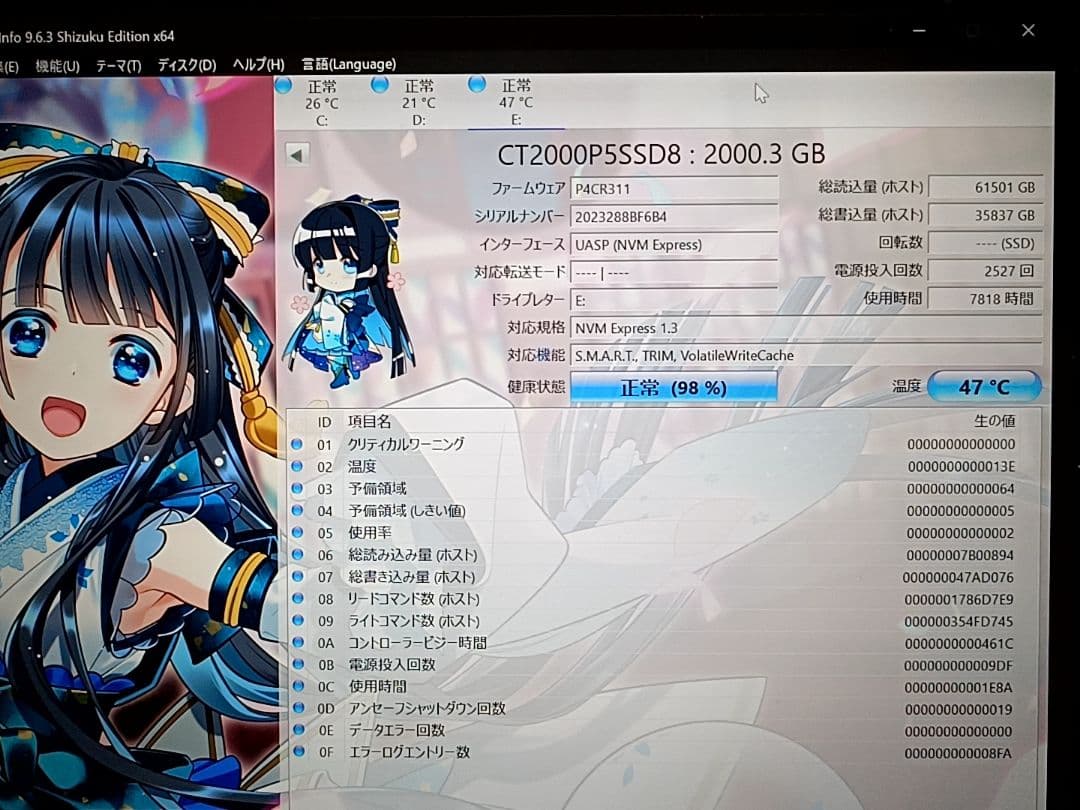Click the drive letter field E:
This screenshot has height=810, width=1080.
coord(674,300)
